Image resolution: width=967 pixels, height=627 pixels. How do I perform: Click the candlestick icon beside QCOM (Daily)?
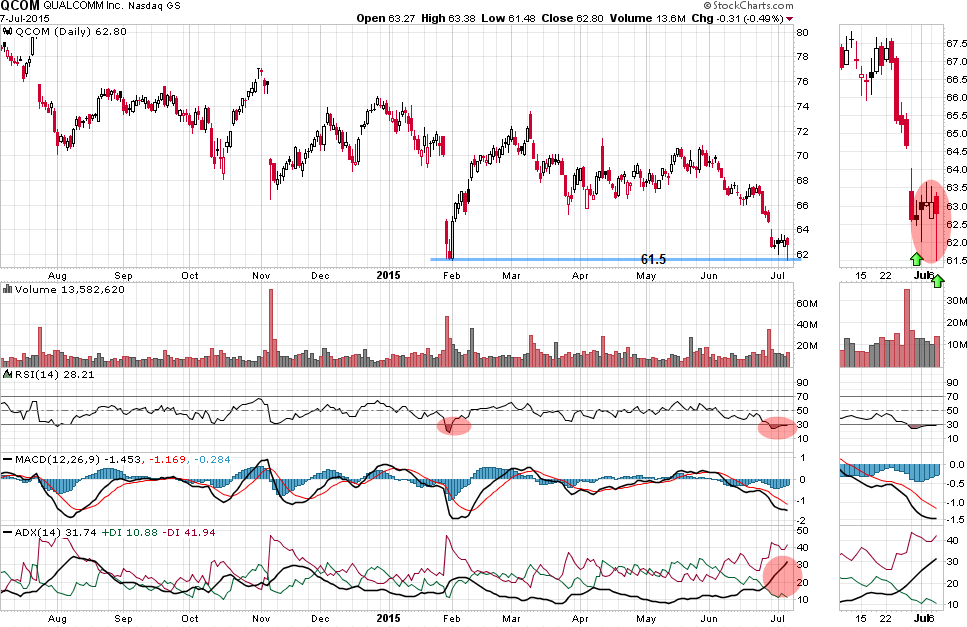click(7, 32)
